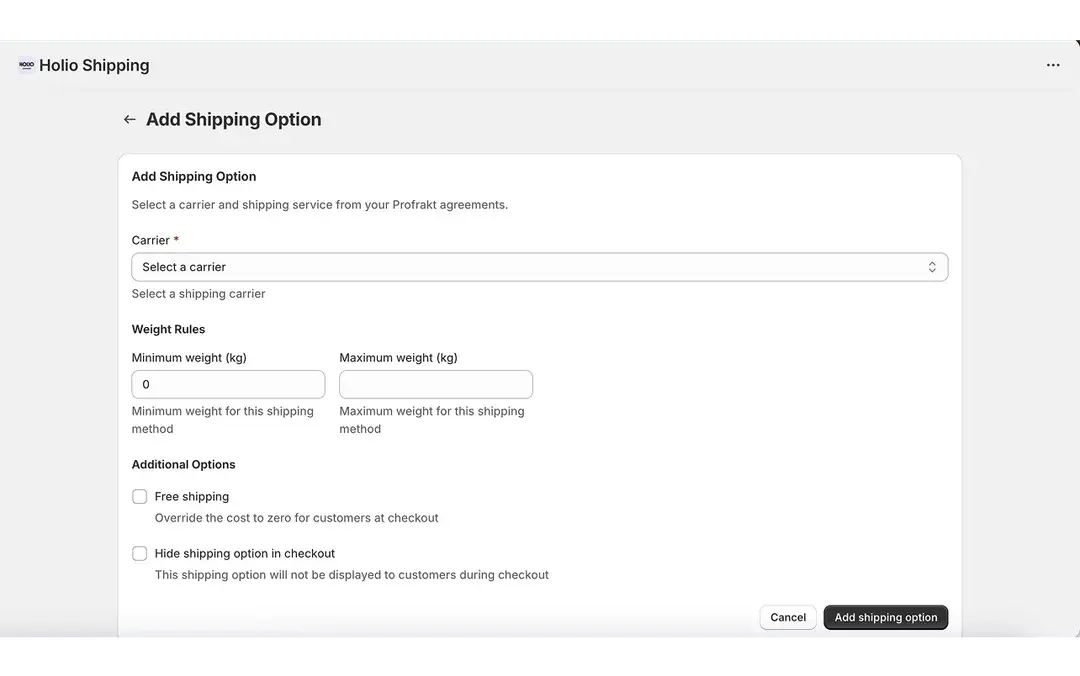Image resolution: width=1080 pixels, height=676 pixels.
Task: Focus the Minimum weight (kg) input field
Action: [x=228, y=384]
